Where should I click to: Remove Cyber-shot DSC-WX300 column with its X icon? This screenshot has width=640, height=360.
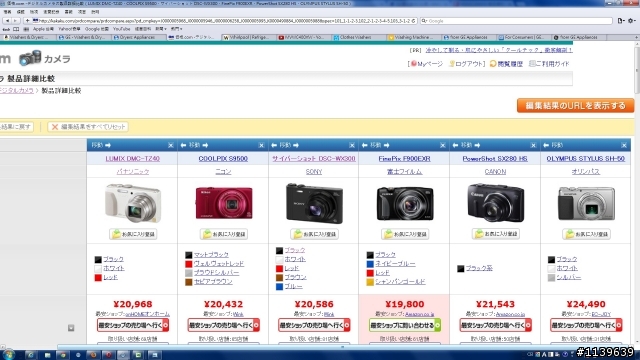pos(352,145)
